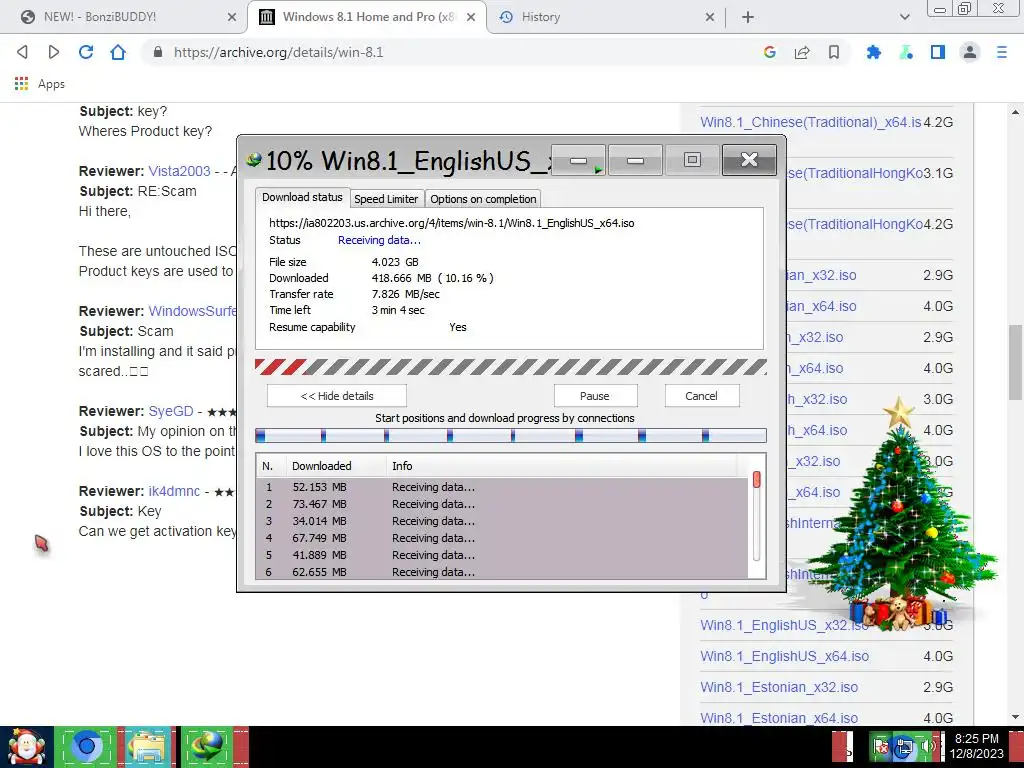Click the connections progress segment bar
1024x768 pixels.
click(x=511, y=436)
